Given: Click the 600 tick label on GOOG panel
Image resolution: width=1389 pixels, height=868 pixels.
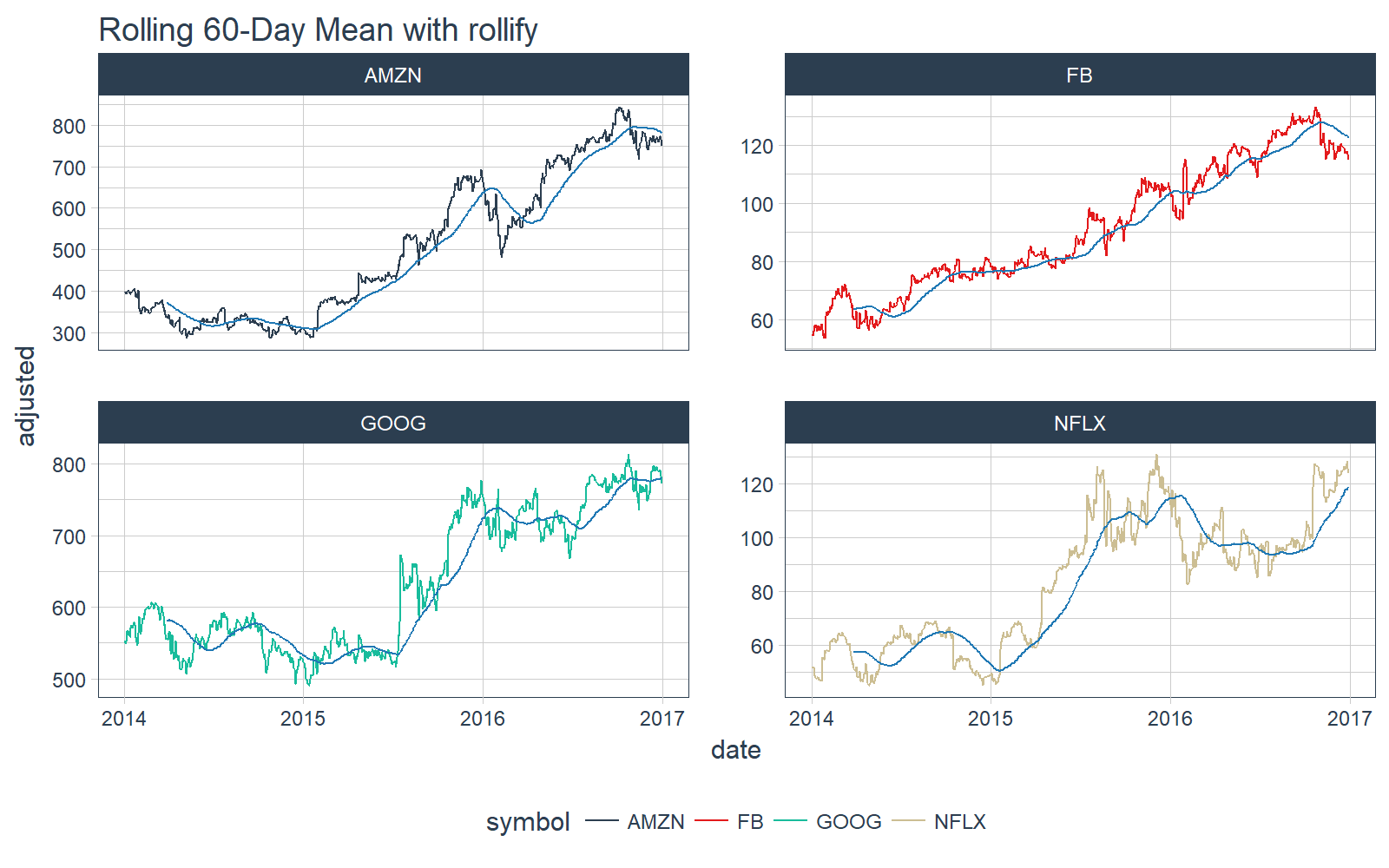Looking at the screenshot, I should [x=69, y=608].
